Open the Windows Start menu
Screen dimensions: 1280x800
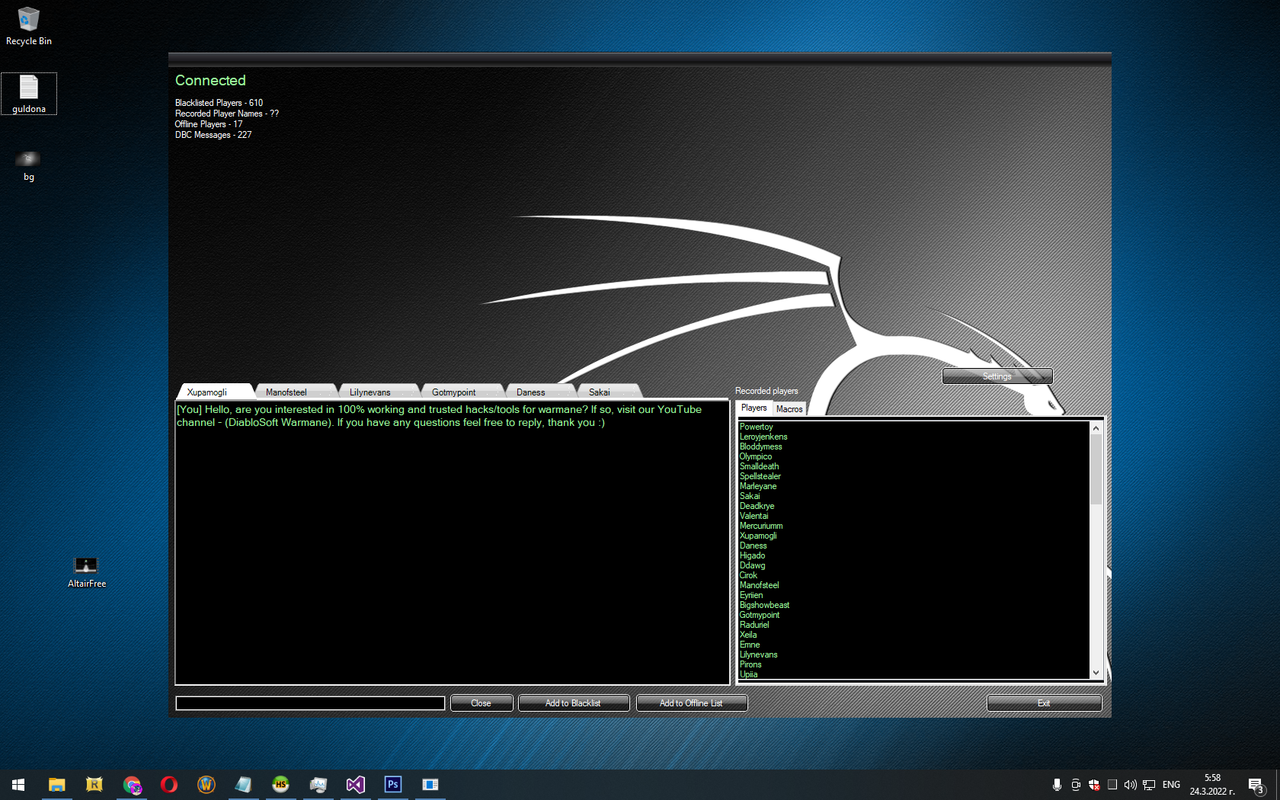coord(18,785)
